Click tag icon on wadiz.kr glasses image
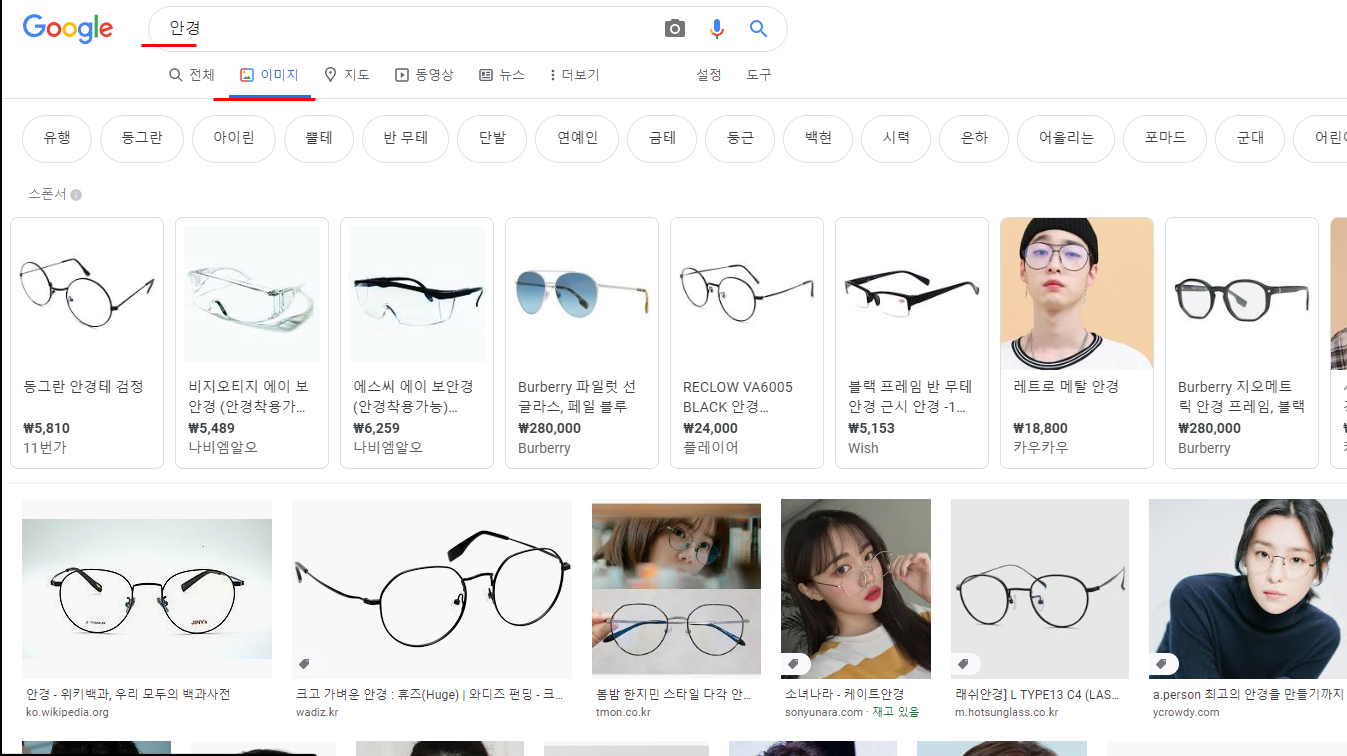Image resolution: width=1347 pixels, height=756 pixels. tap(304, 664)
